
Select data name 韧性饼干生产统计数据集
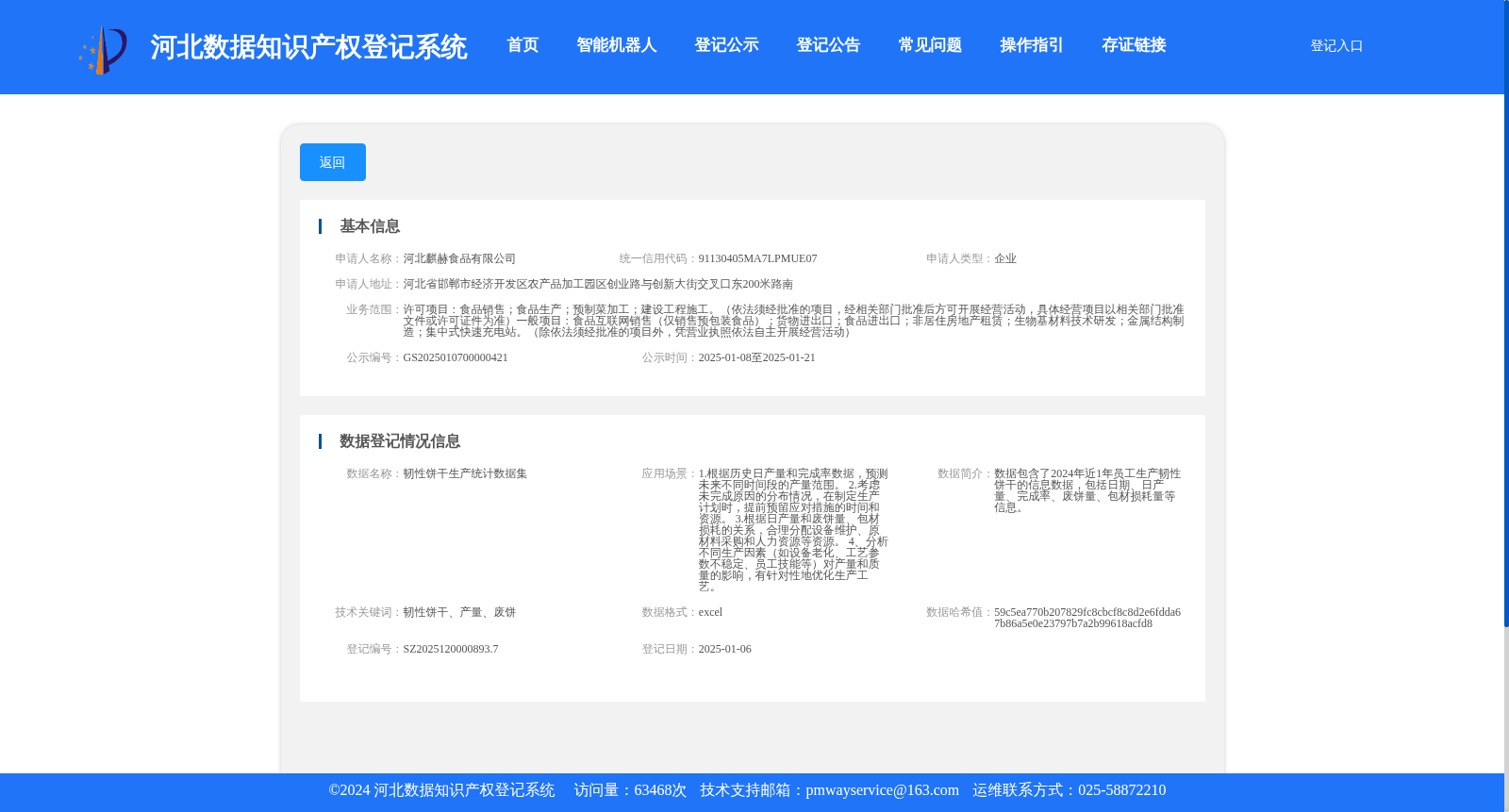[465, 473]
